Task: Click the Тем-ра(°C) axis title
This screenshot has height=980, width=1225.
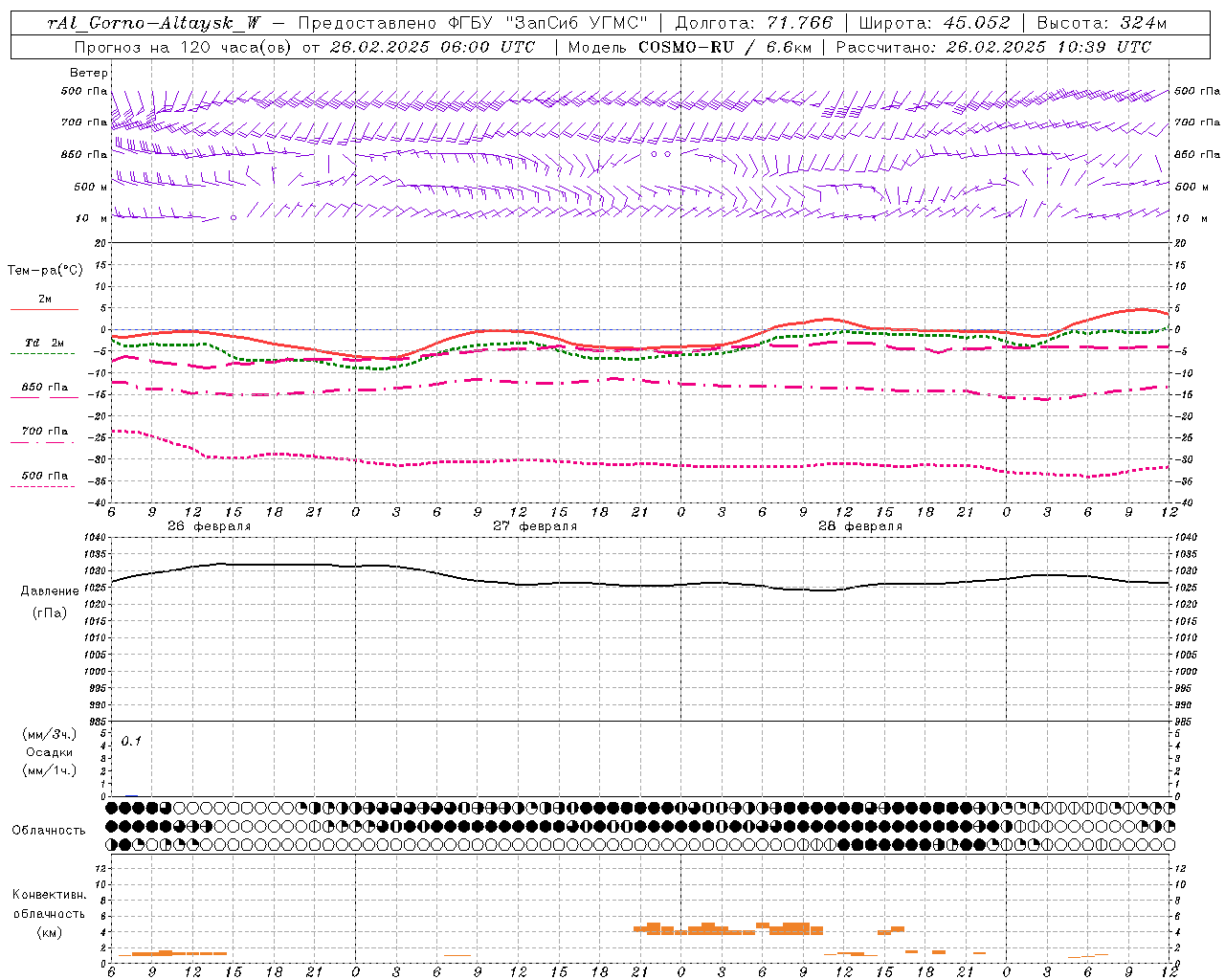Action: [45, 271]
